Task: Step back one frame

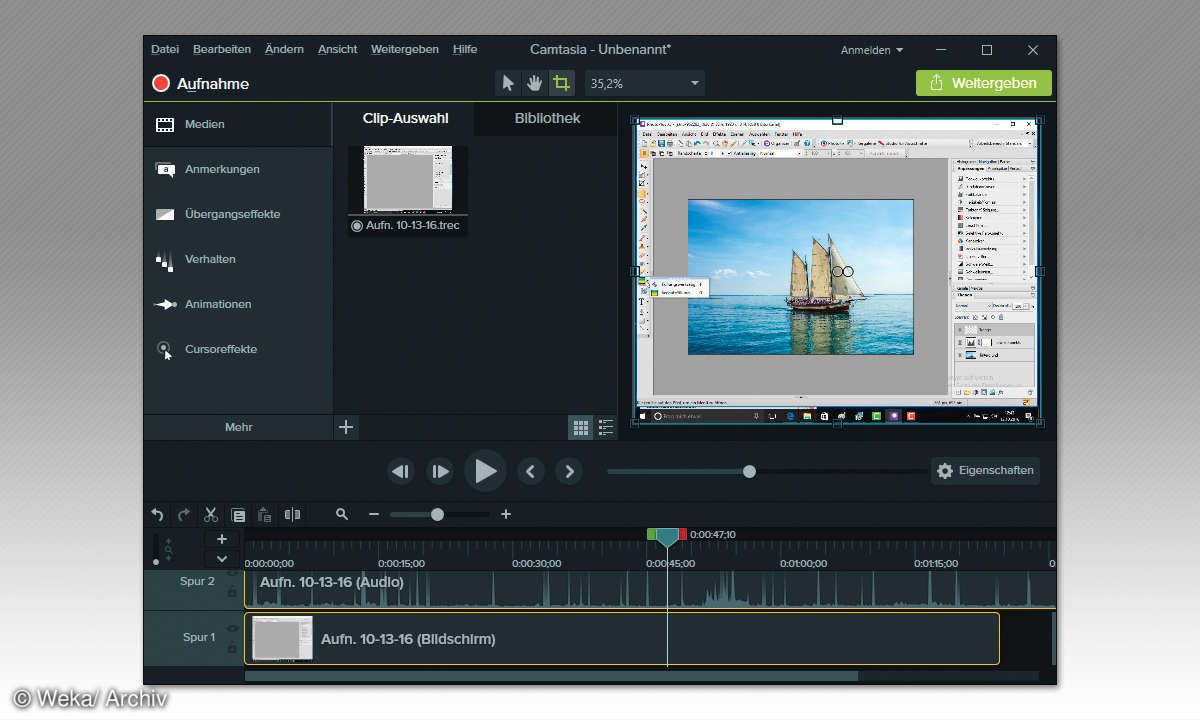Action: [401, 471]
